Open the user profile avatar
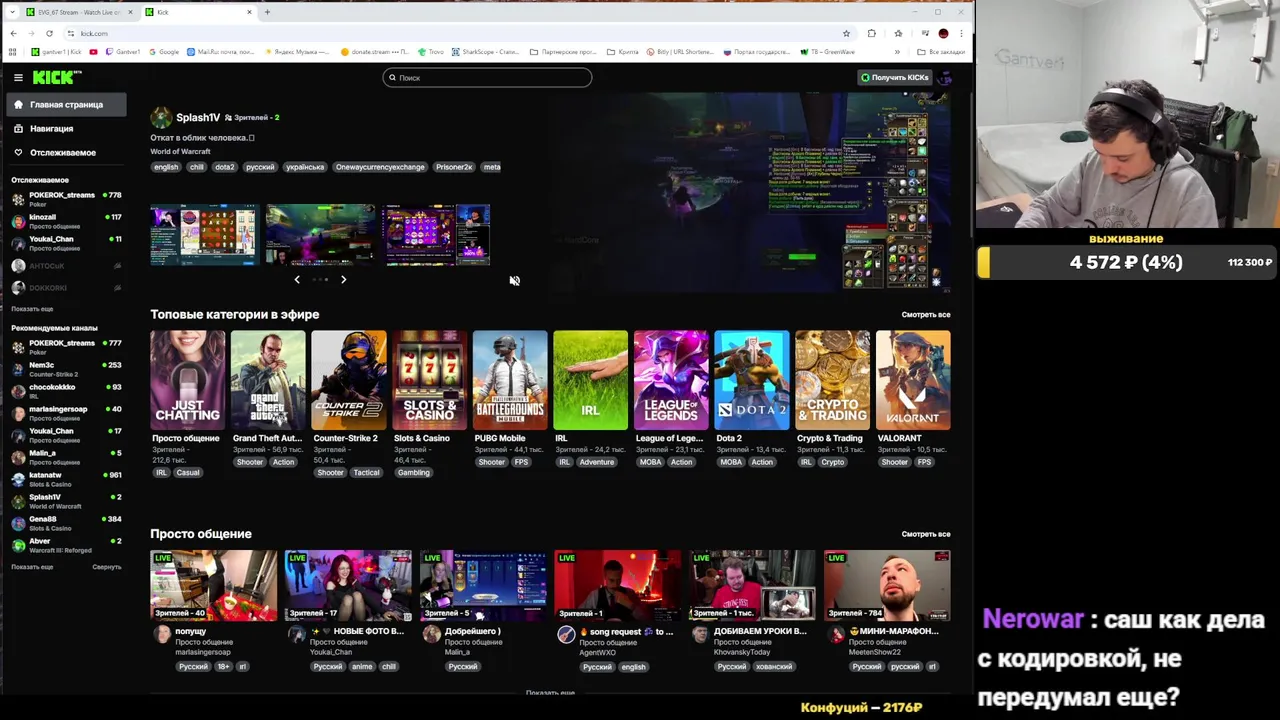The height and width of the screenshot is (720, 1280). [x=943, y=77]
